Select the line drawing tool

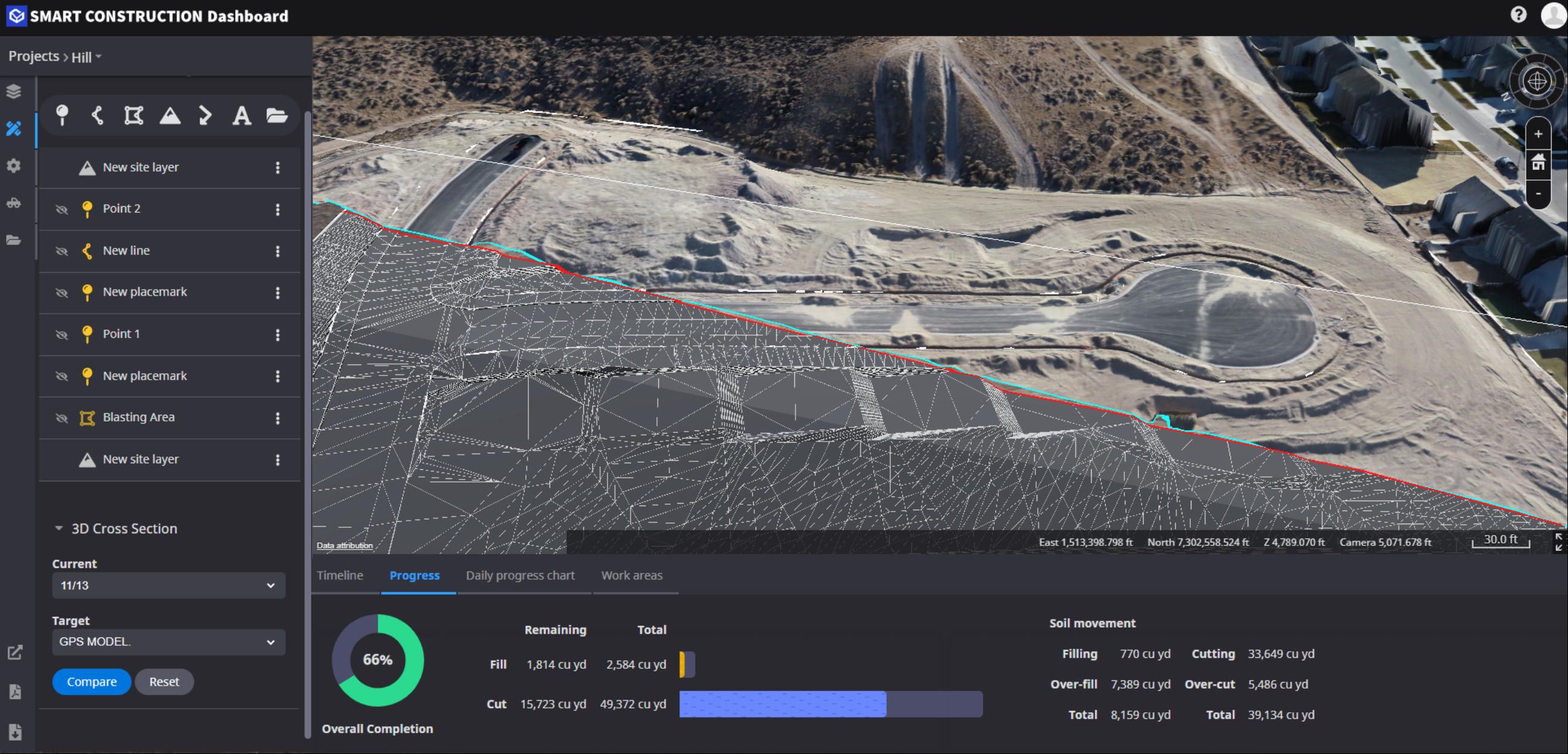[x=97, y=115]
